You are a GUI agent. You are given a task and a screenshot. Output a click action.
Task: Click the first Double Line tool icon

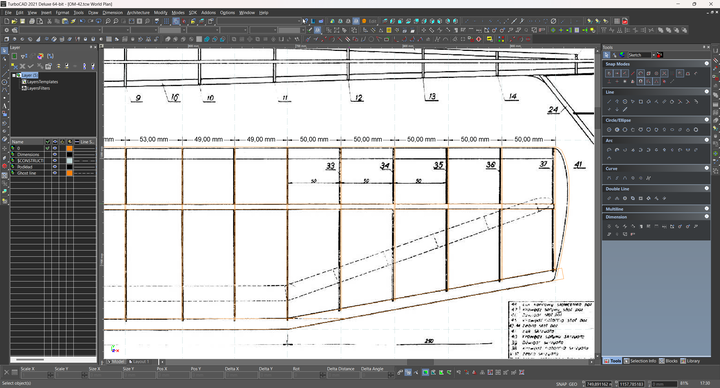pyautogui.click(x=609, y=198)
